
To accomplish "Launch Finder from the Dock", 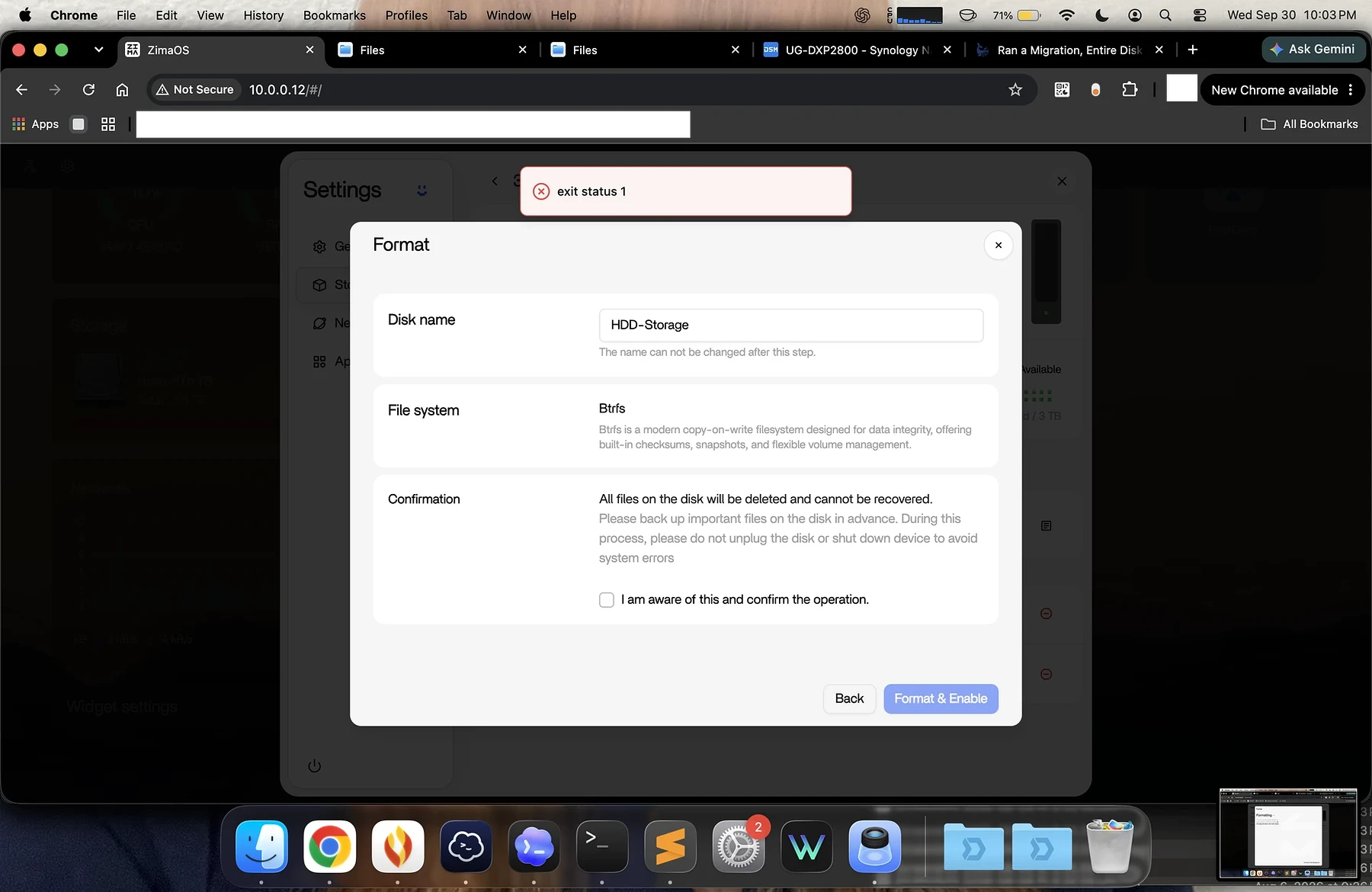I will pos(261,846).
